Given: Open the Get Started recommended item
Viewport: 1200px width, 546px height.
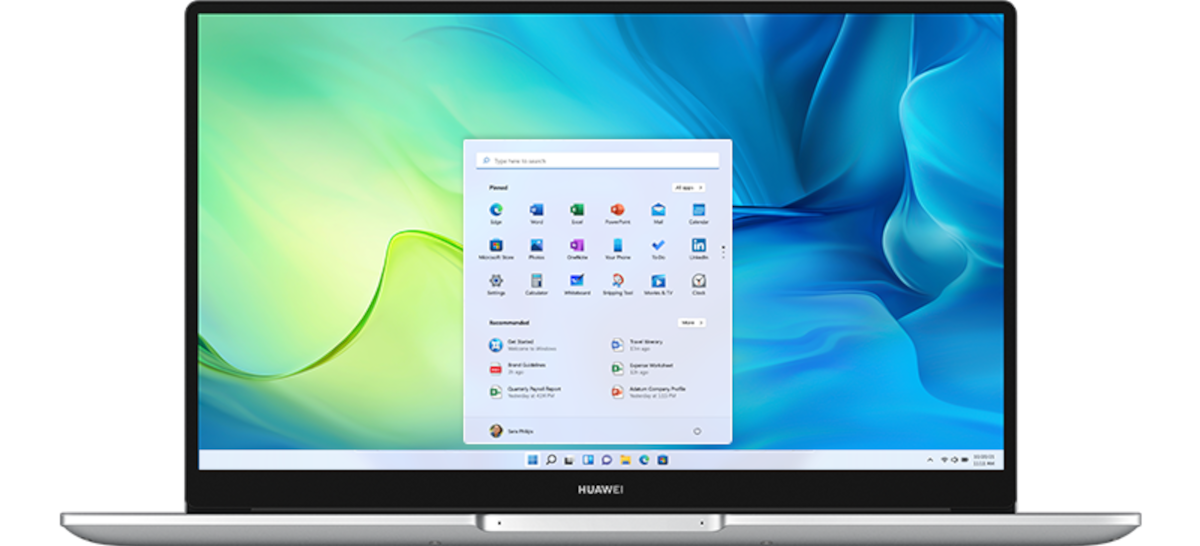Looking at the screenshot, I should 524,345.
